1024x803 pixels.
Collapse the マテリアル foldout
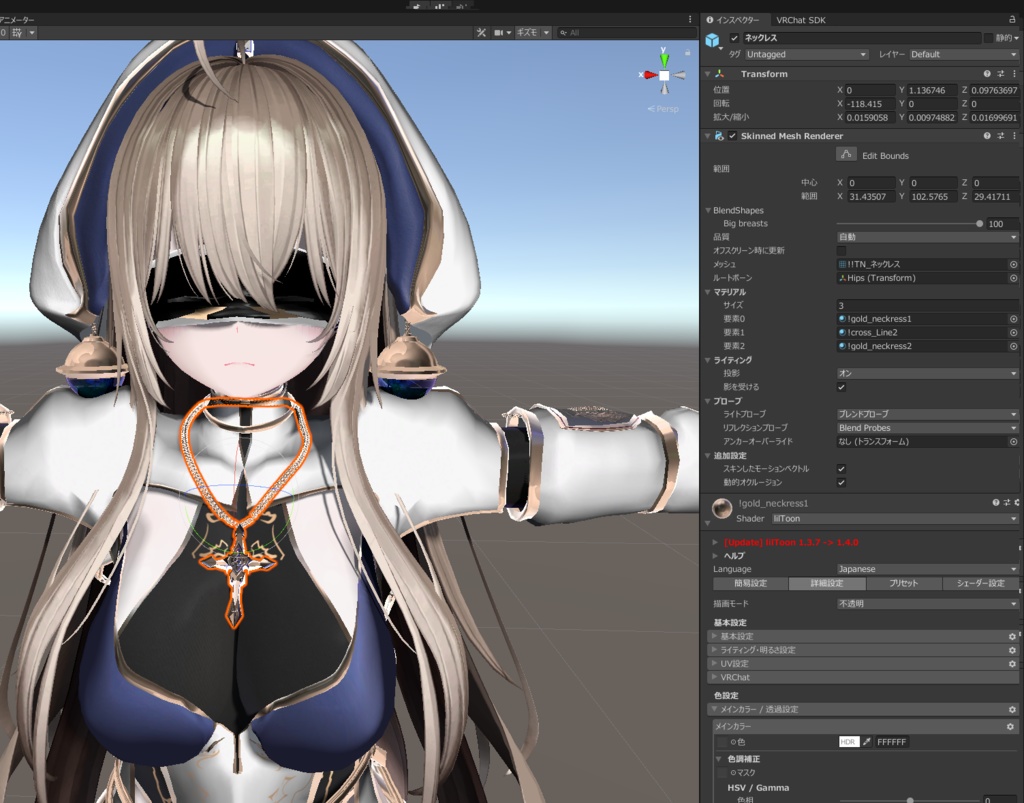pos(708,292)
